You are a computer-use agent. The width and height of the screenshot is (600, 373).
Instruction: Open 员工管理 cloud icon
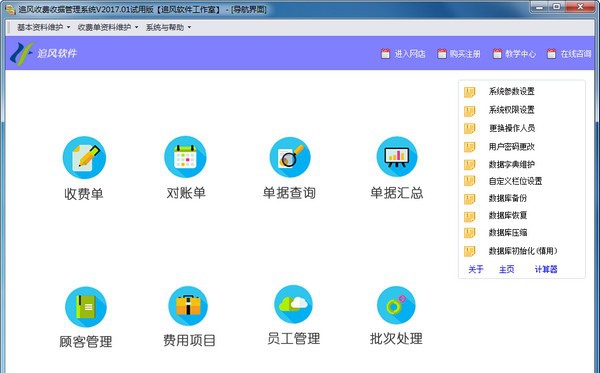293,305
